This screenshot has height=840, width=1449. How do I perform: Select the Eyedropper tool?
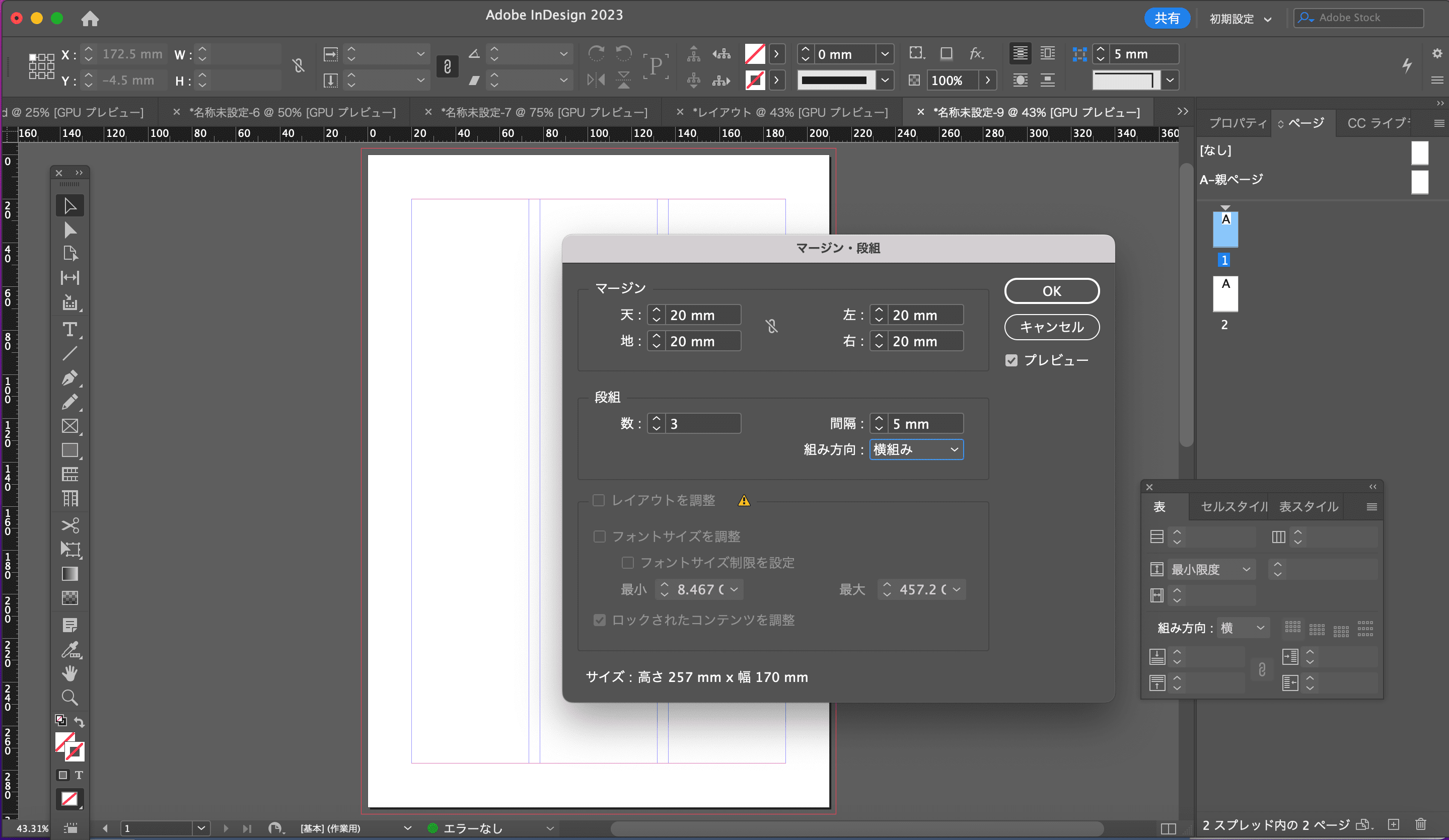[70, 650]
